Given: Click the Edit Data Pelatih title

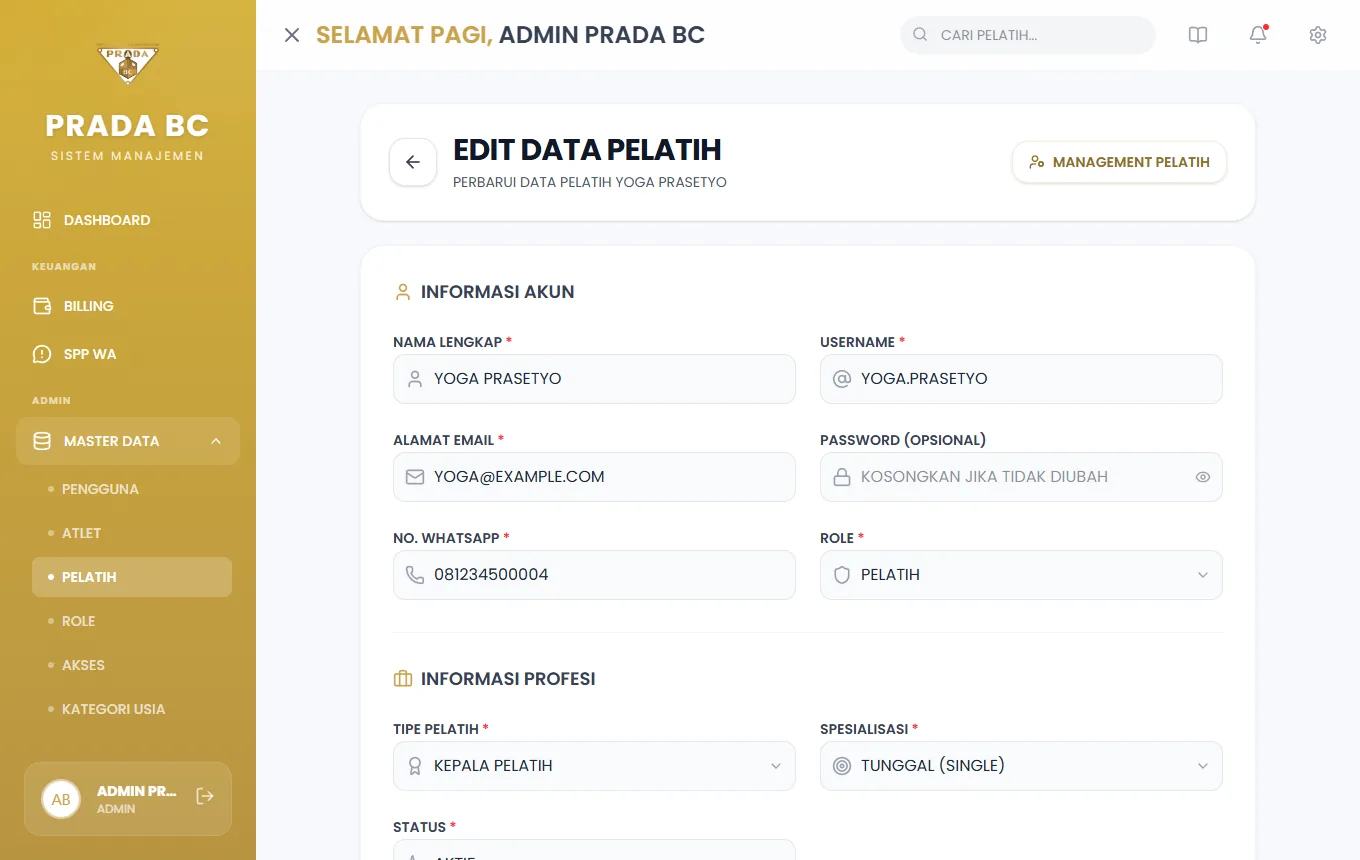Looking at the screenshot, I should (x=587, y=150).
